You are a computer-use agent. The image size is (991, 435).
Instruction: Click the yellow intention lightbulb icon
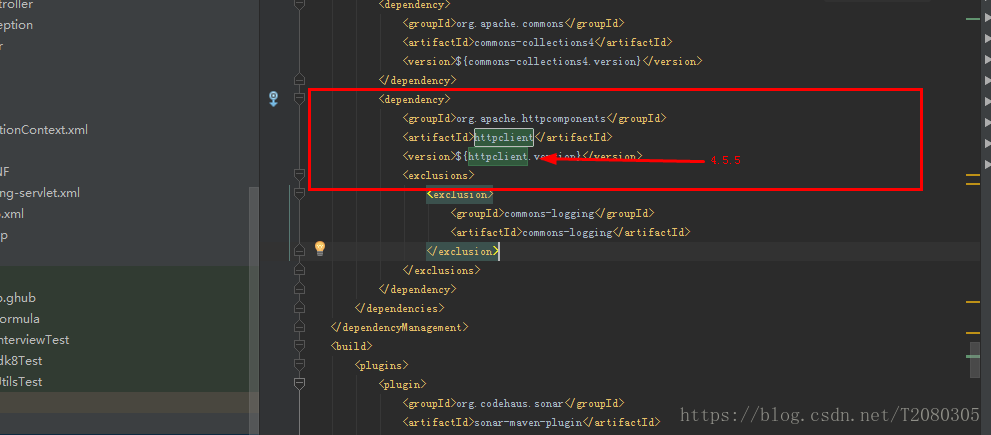pyautogui.click(x=320, y=248)
